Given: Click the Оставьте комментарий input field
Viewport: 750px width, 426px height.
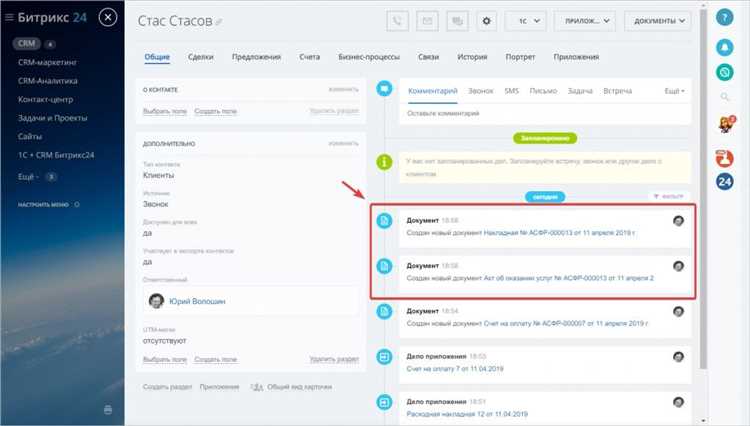Looking at the screenshot, I should click(545, 114).
